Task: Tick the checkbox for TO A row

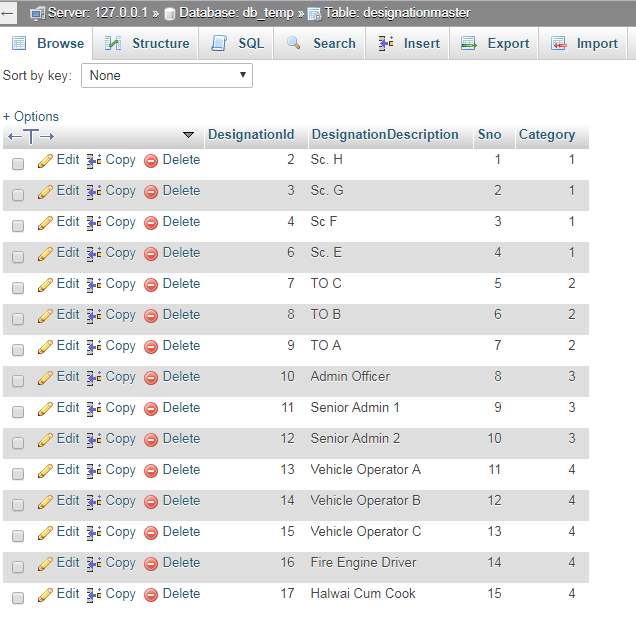Action: coord(18,350)
